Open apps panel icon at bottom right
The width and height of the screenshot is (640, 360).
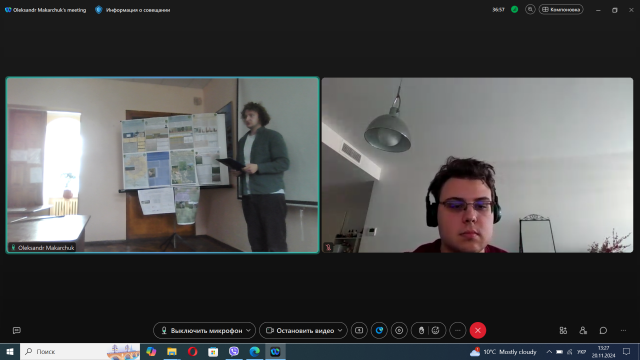[563, 331]
